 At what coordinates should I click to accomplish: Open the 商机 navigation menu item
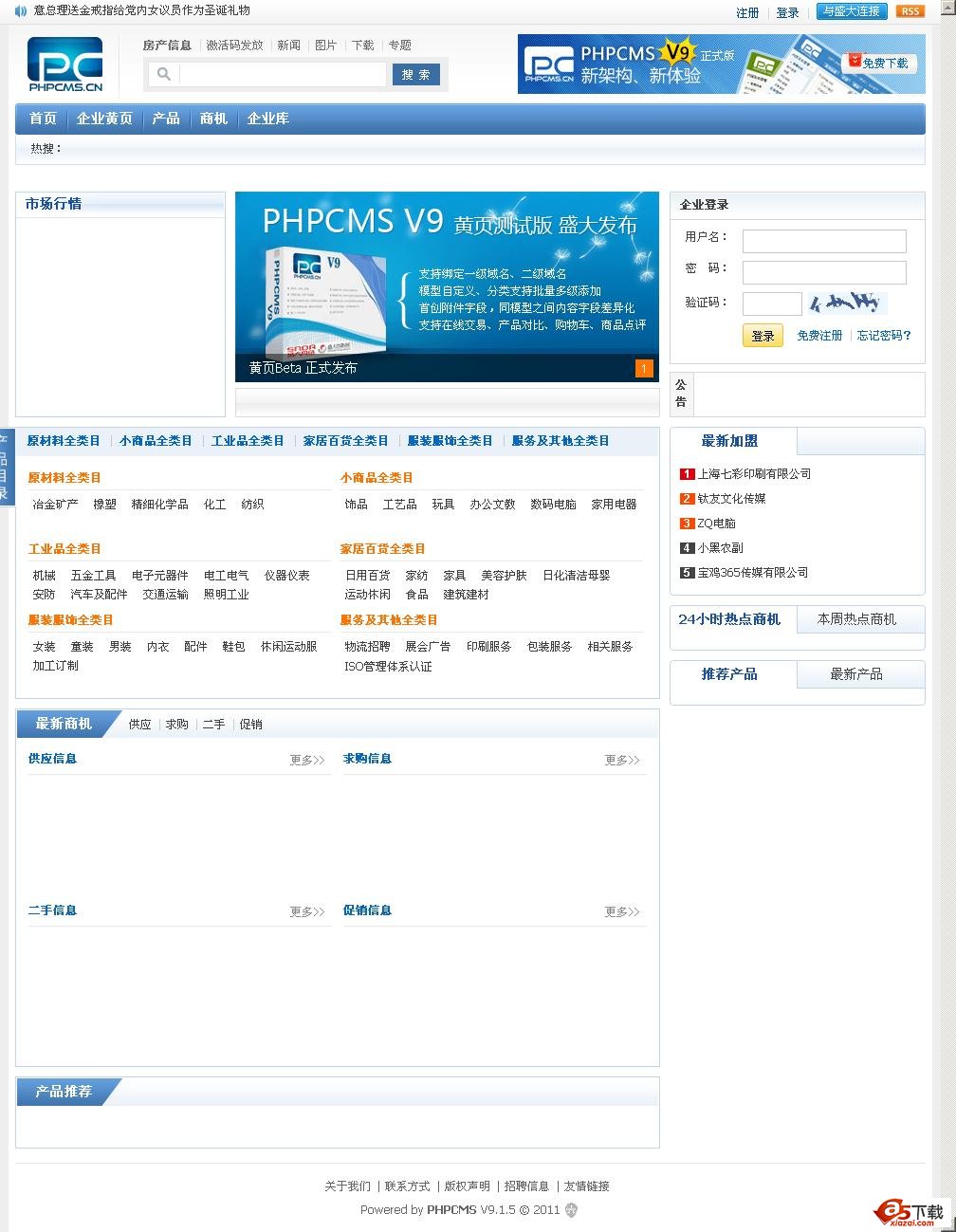pyautogui.click(x=213, y=118)
